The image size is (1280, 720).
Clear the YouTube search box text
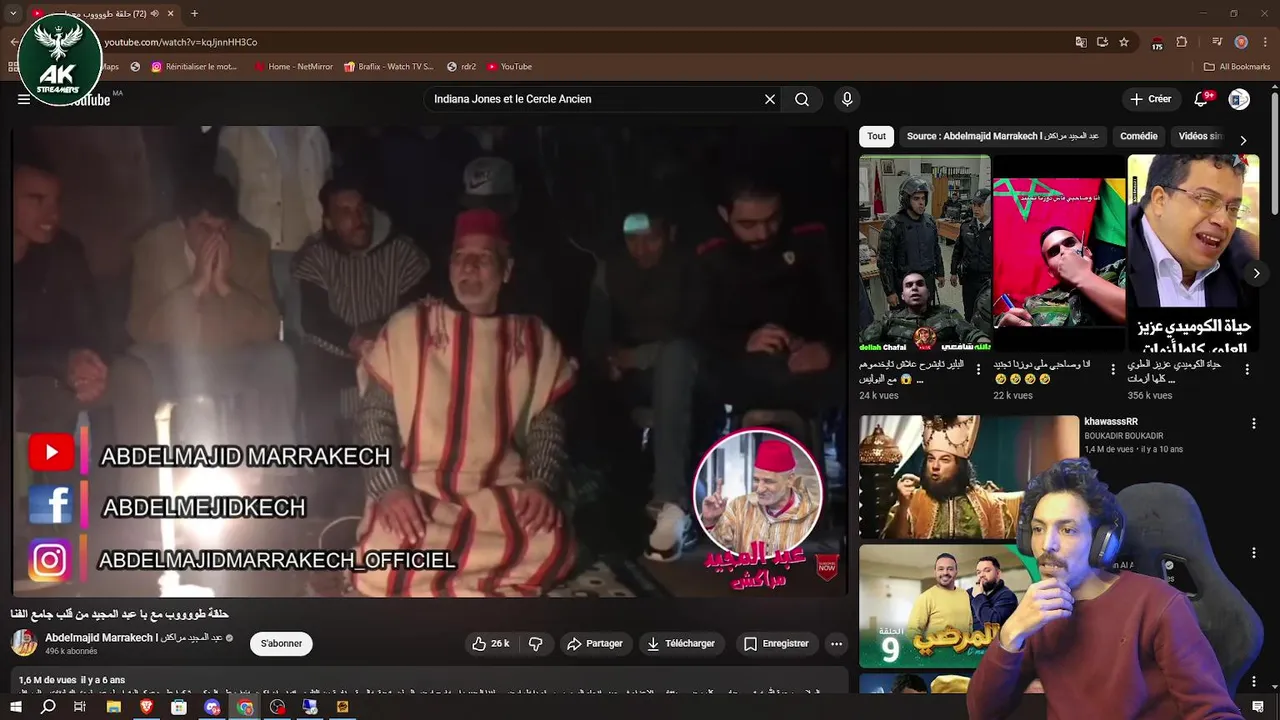point(770,99)
